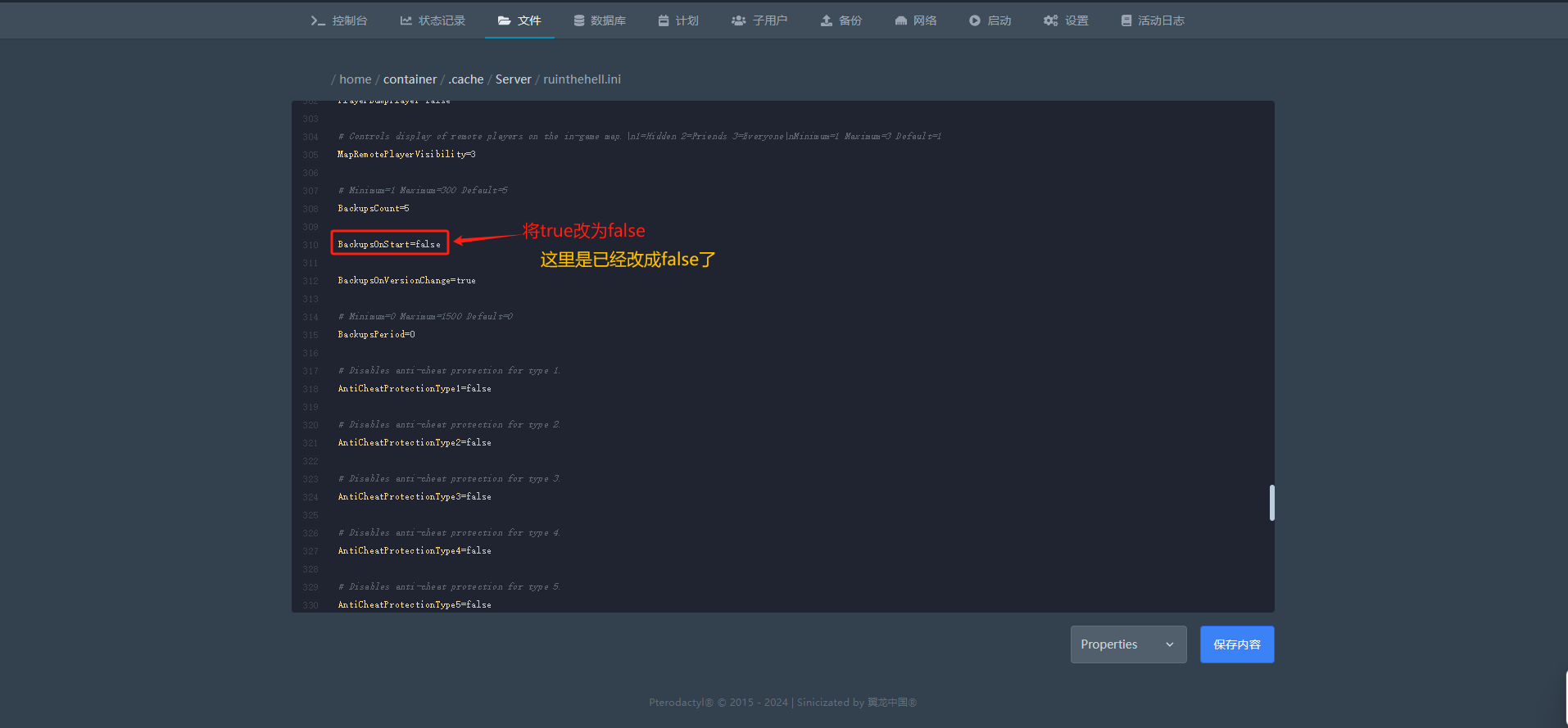Click the activity log book icon
Image resolution: width=1568 pixels, height=728 pixels.
(x=1126, y=20)
